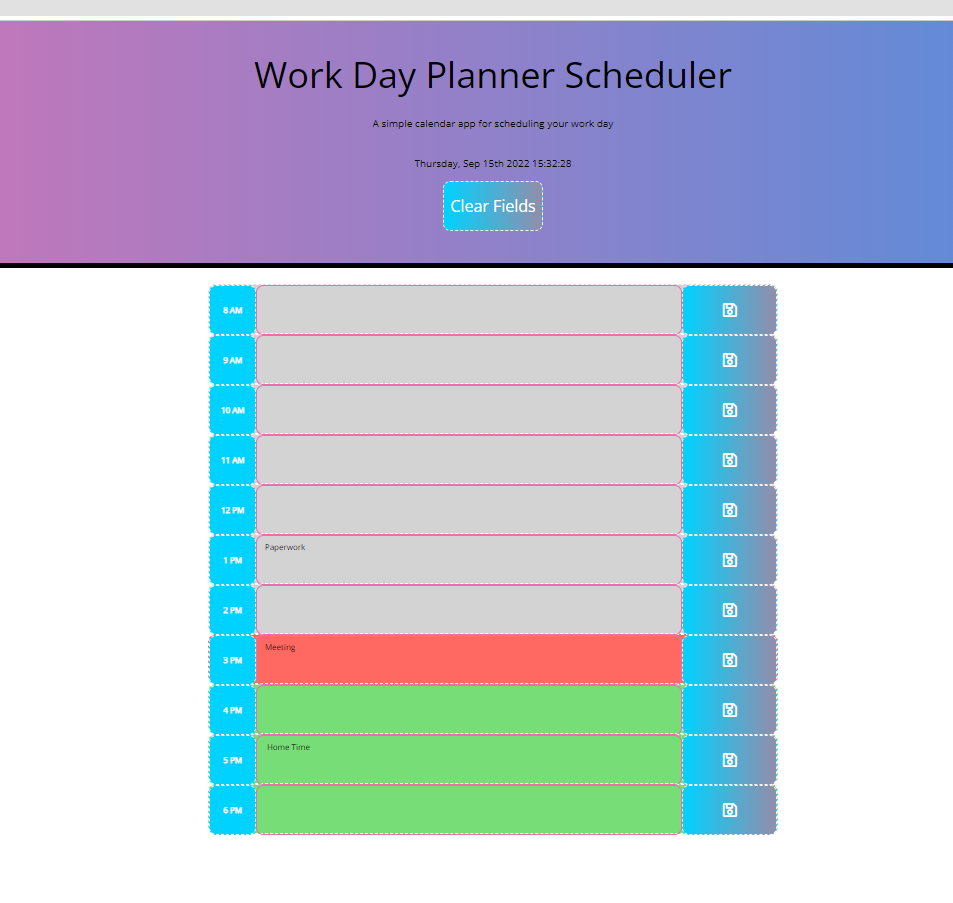This screenshot has width=953, height=903.
Task: Click the 8 AM hour label
Action: pos(231,309)
